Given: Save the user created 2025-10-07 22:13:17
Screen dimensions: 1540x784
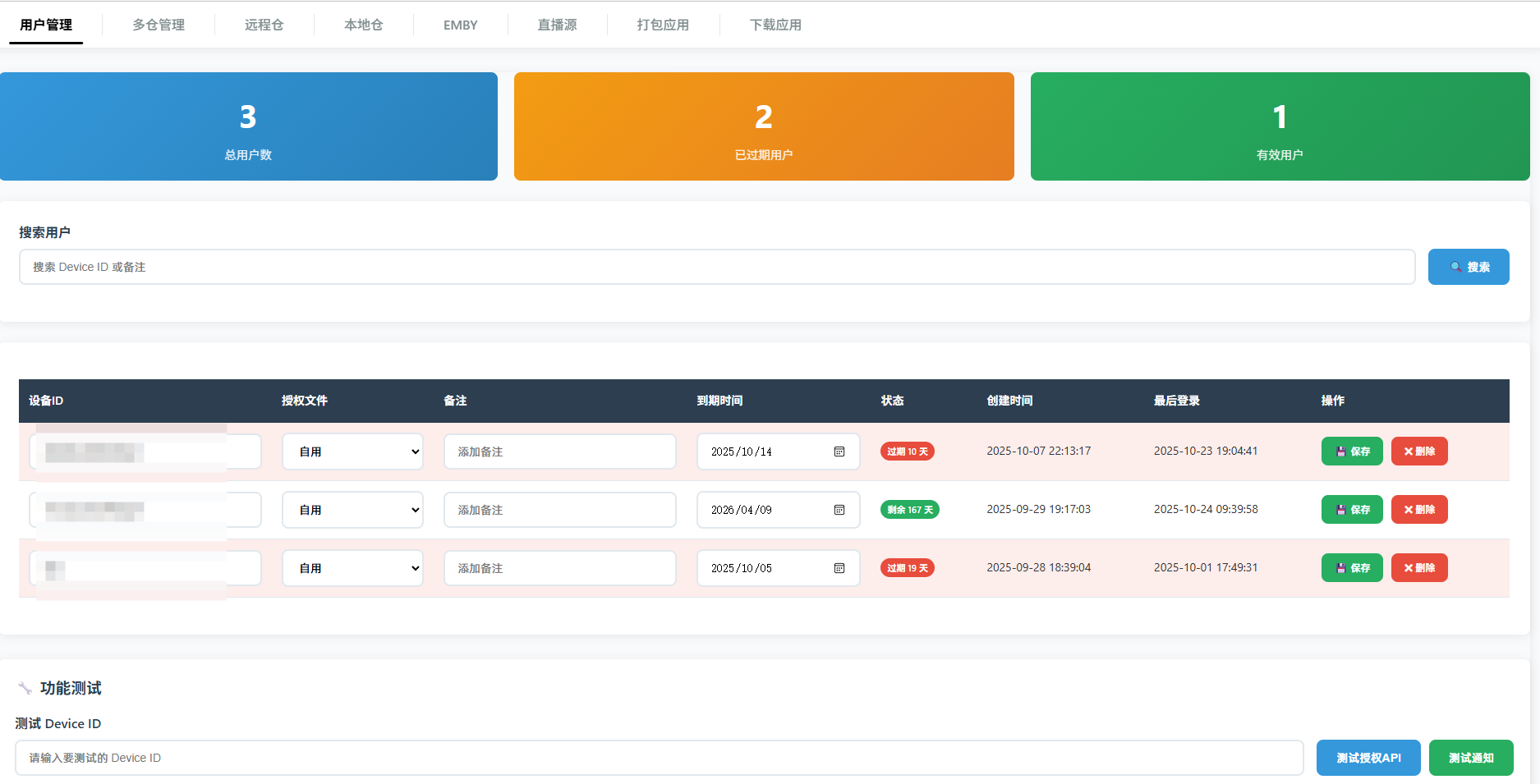Looking at the screenshot, I should 1351,452.
